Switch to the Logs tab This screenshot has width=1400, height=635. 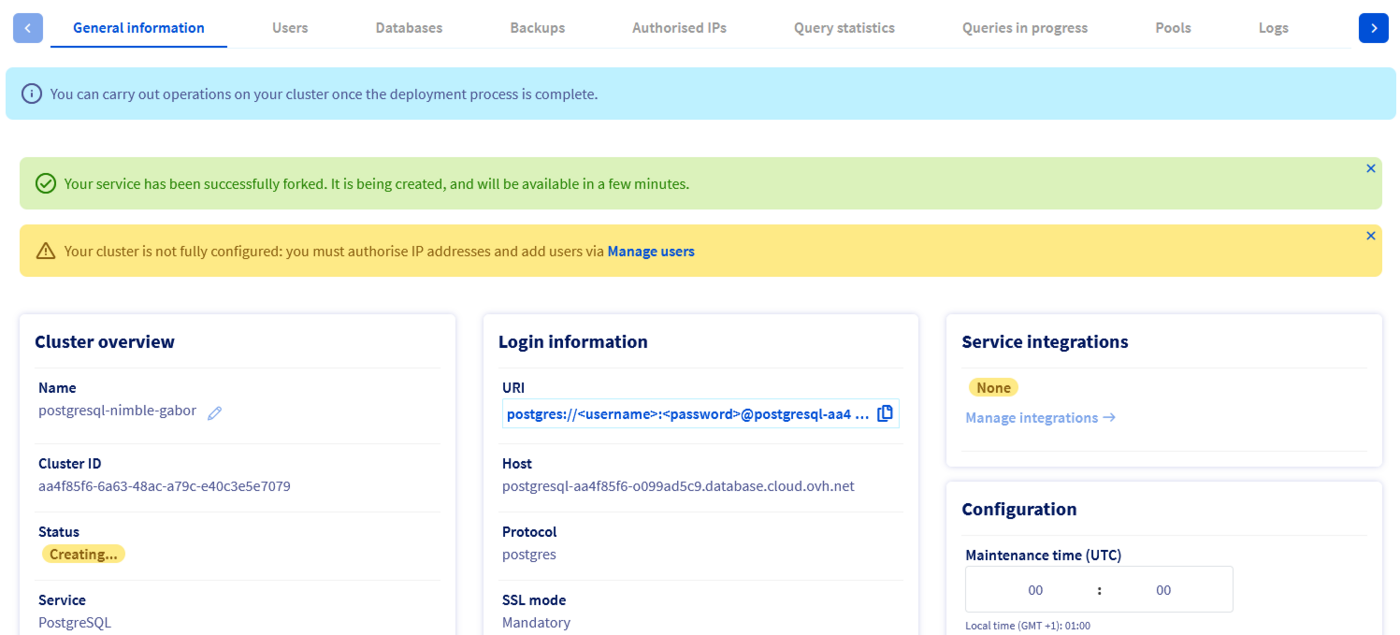point(1273,28)
